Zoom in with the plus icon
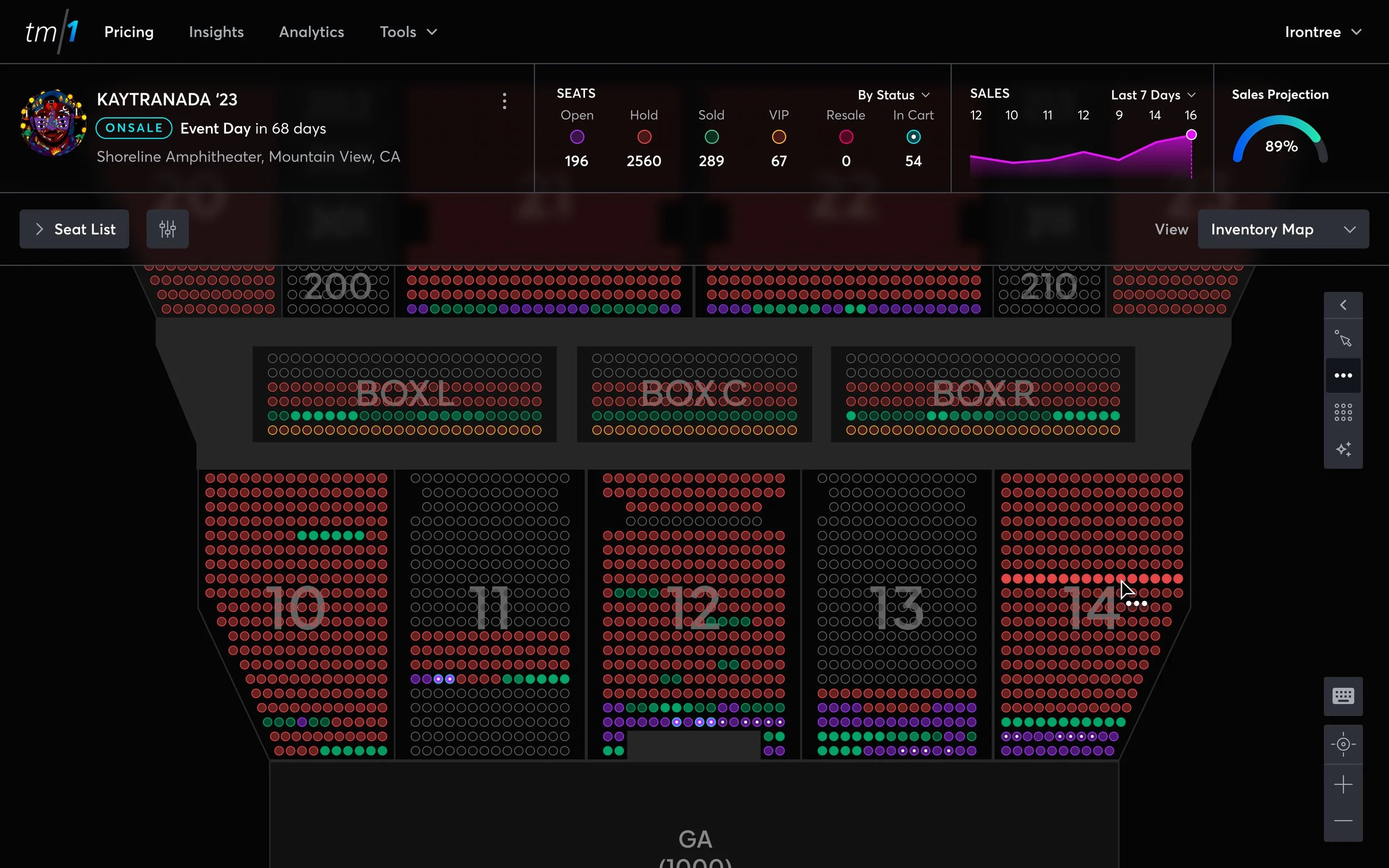Image resolution: width=1389 pixels, height=868 pixels. (1342, 784)
